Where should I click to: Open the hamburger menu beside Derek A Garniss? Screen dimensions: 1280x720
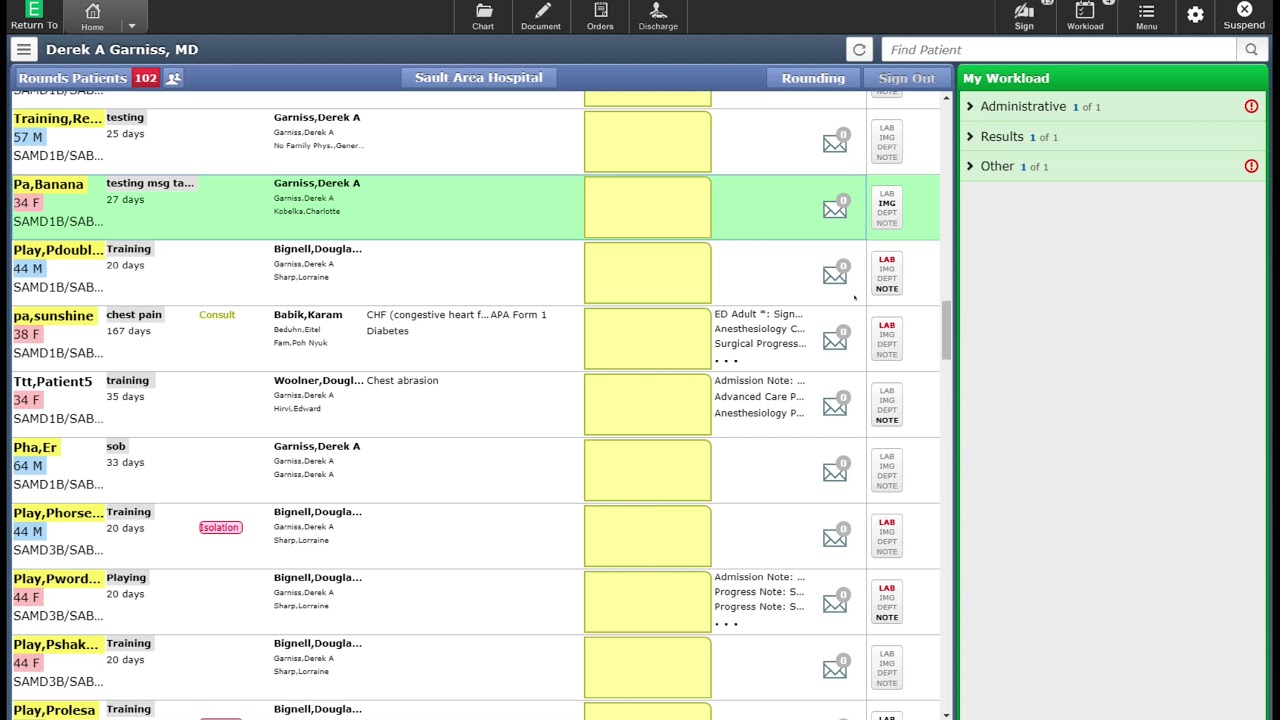coord(24,49)
